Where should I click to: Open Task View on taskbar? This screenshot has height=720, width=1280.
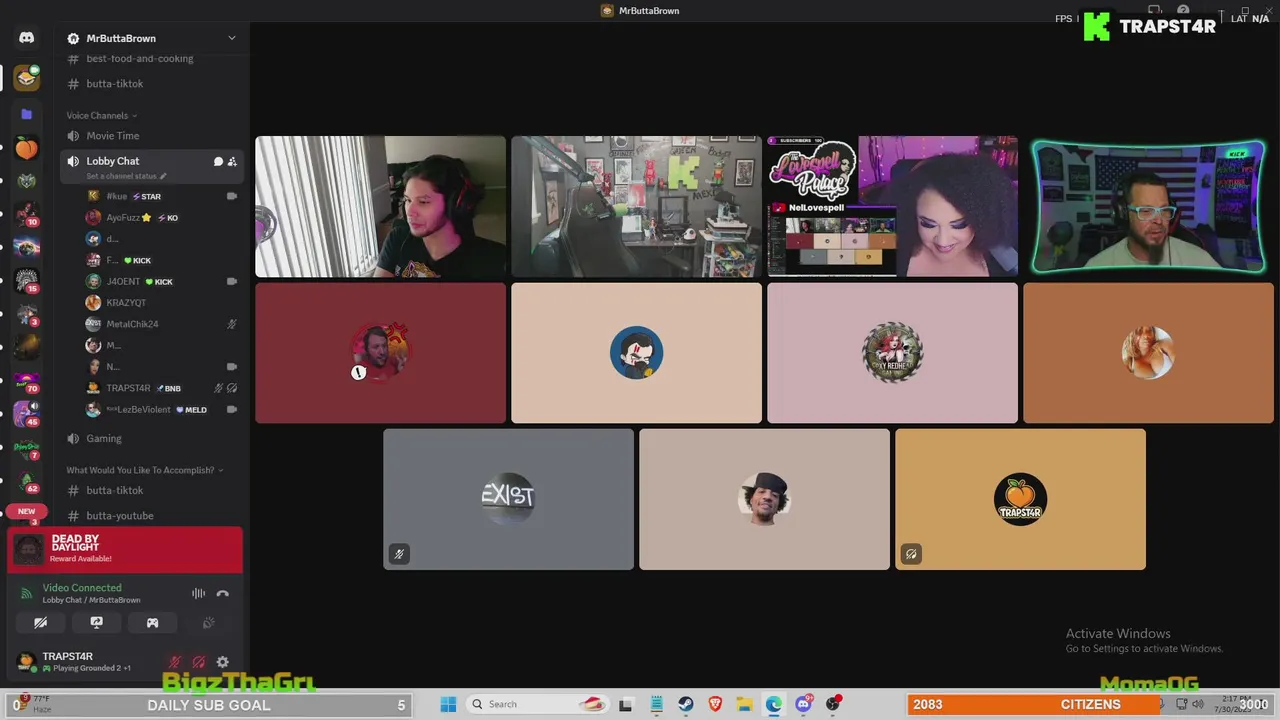(626, 704)
